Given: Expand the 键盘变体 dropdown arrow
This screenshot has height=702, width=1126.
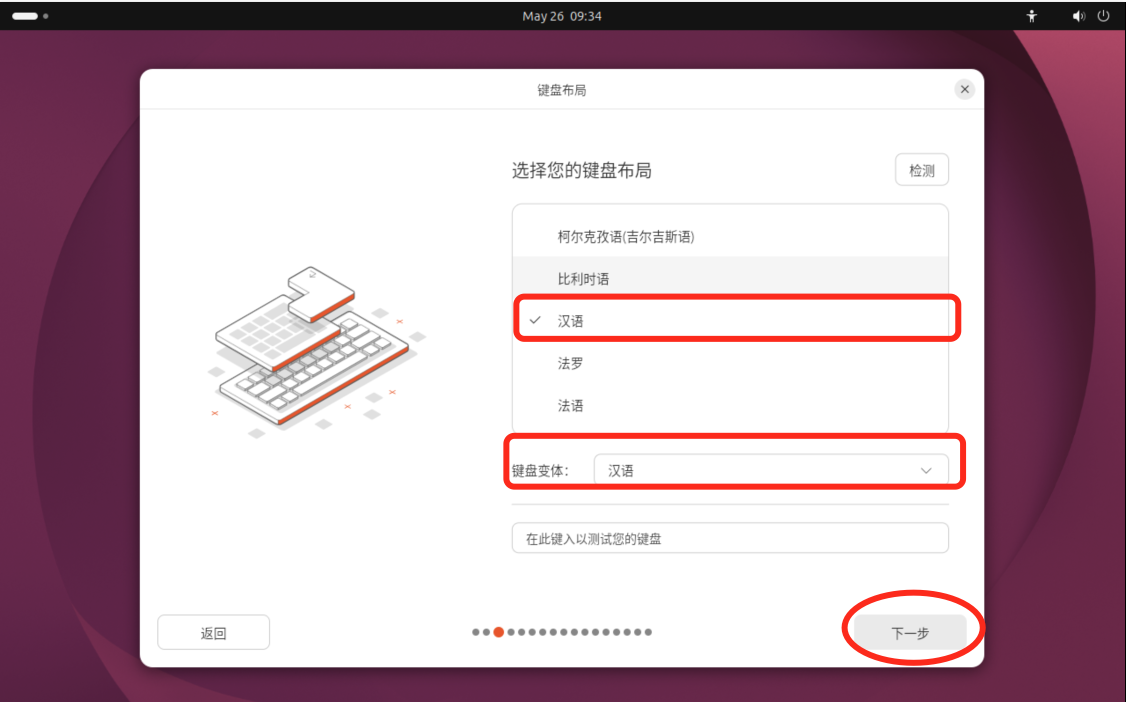Looking at the screenshot, I should coord(926,471).
